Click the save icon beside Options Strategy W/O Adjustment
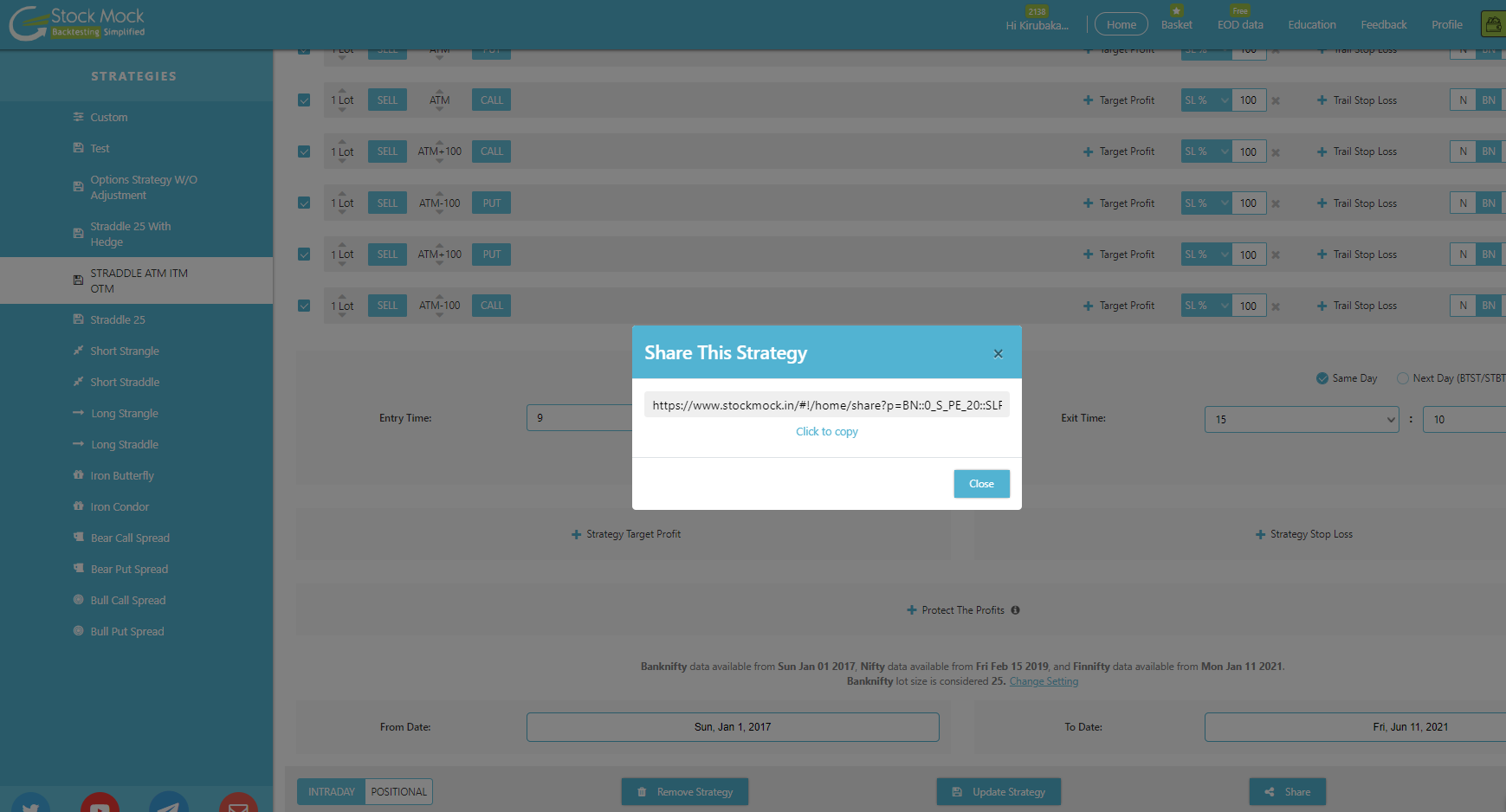 [x=79, y=186]
